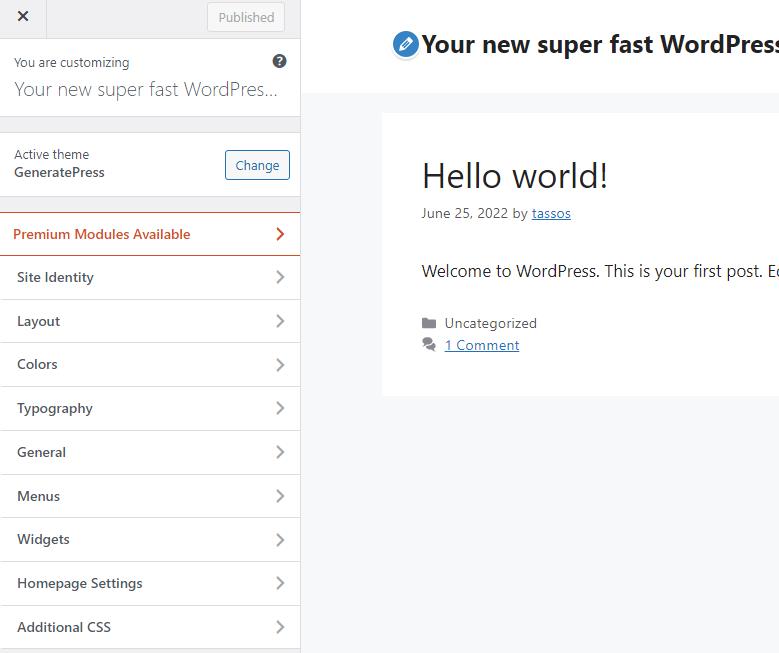This screenshot has height=653, width=779.
Task: Open the 1 Comment link
Action: [482, 345]
